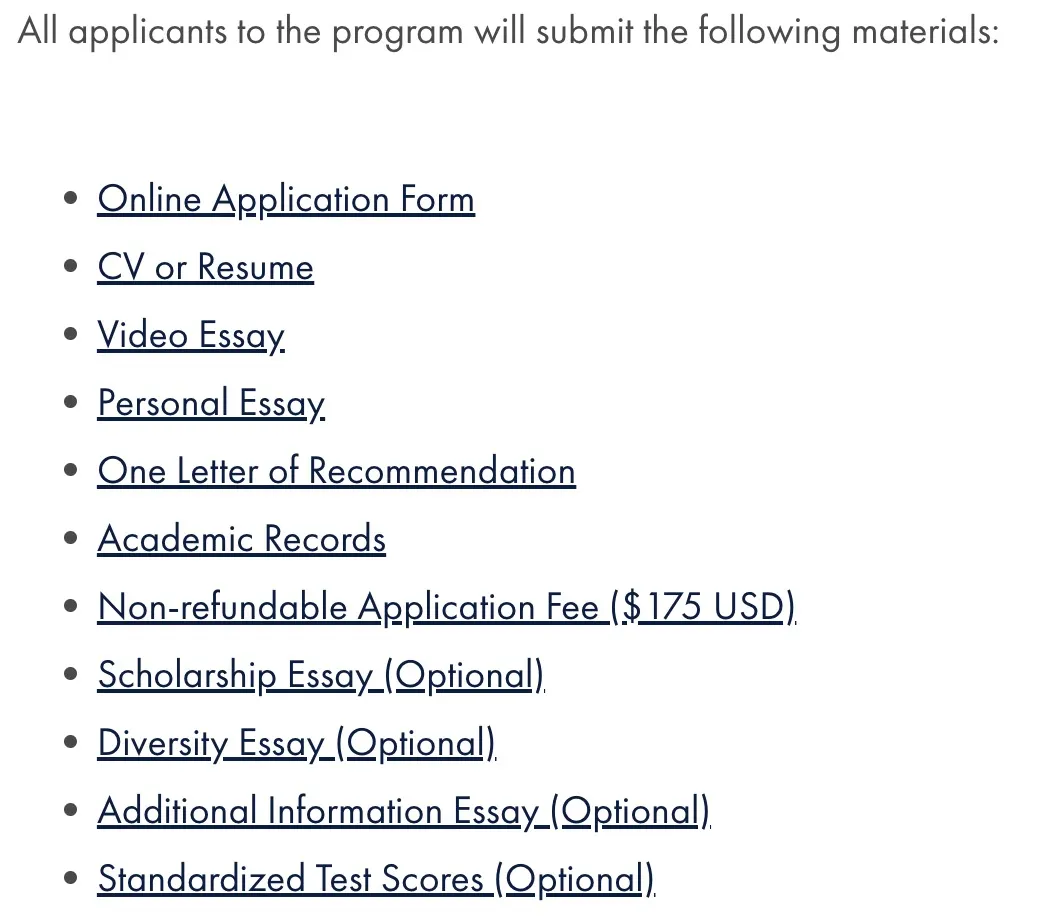This screenshot has height=918, width=1056.
Task: Click the bullet before Diversity Essay (Optional)
Action: pos(70,743)
